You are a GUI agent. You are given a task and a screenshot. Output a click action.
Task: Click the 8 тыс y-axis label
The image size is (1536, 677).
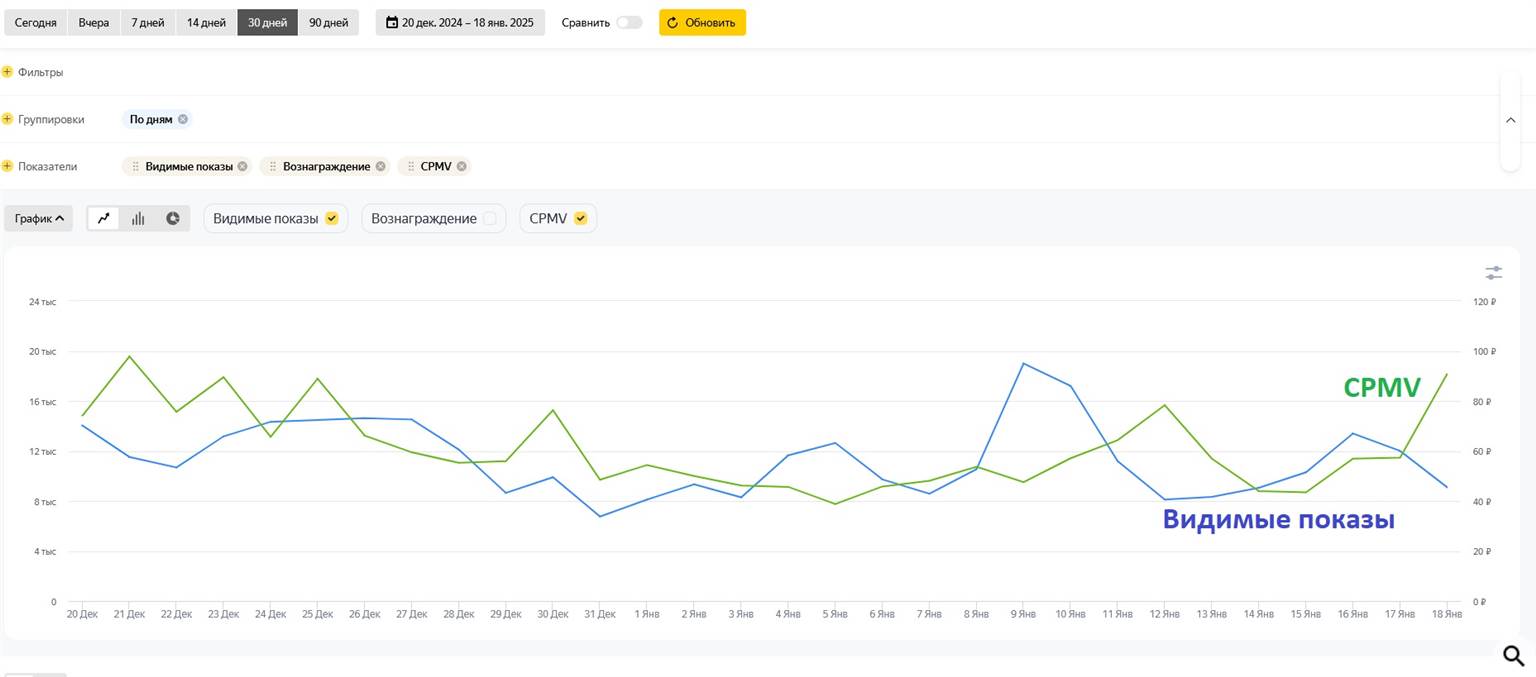44,501
